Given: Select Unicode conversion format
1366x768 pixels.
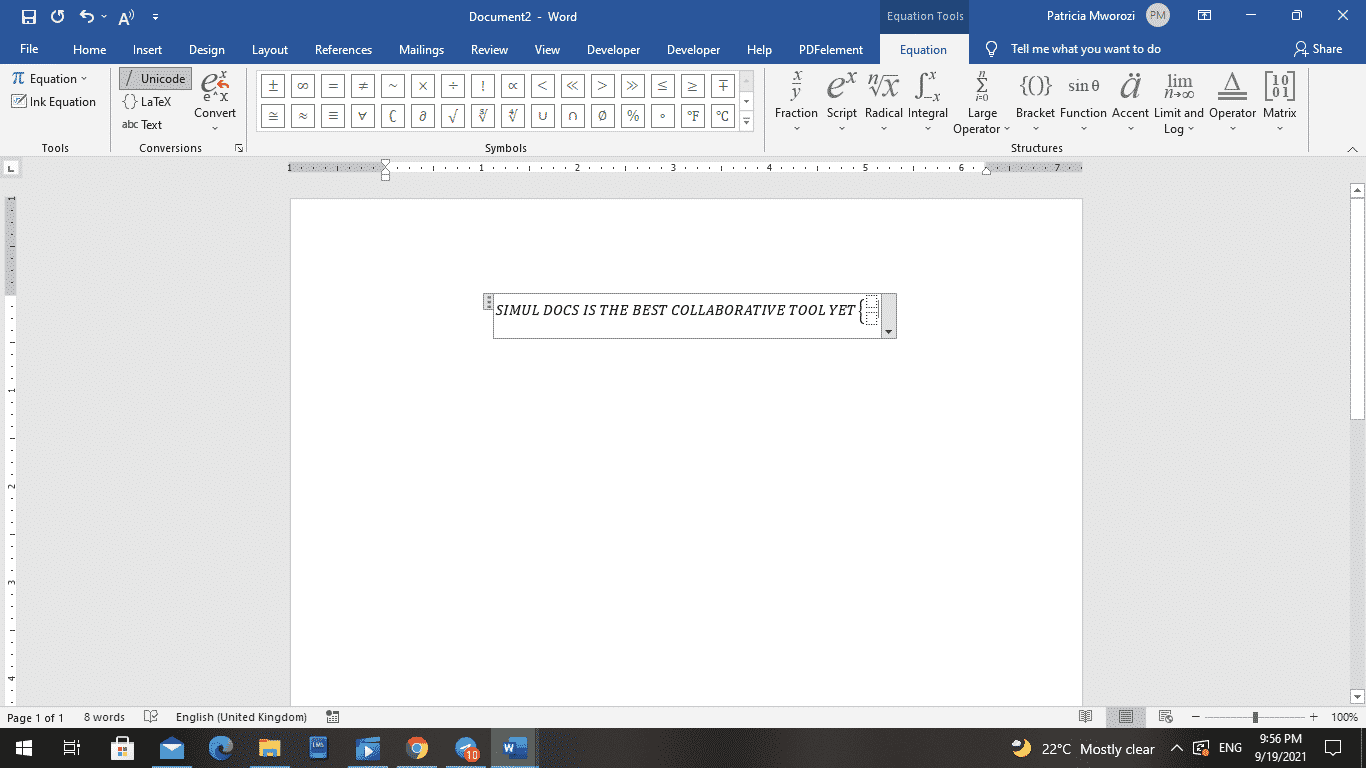Looking at the screenshot, I should point(155,79).
